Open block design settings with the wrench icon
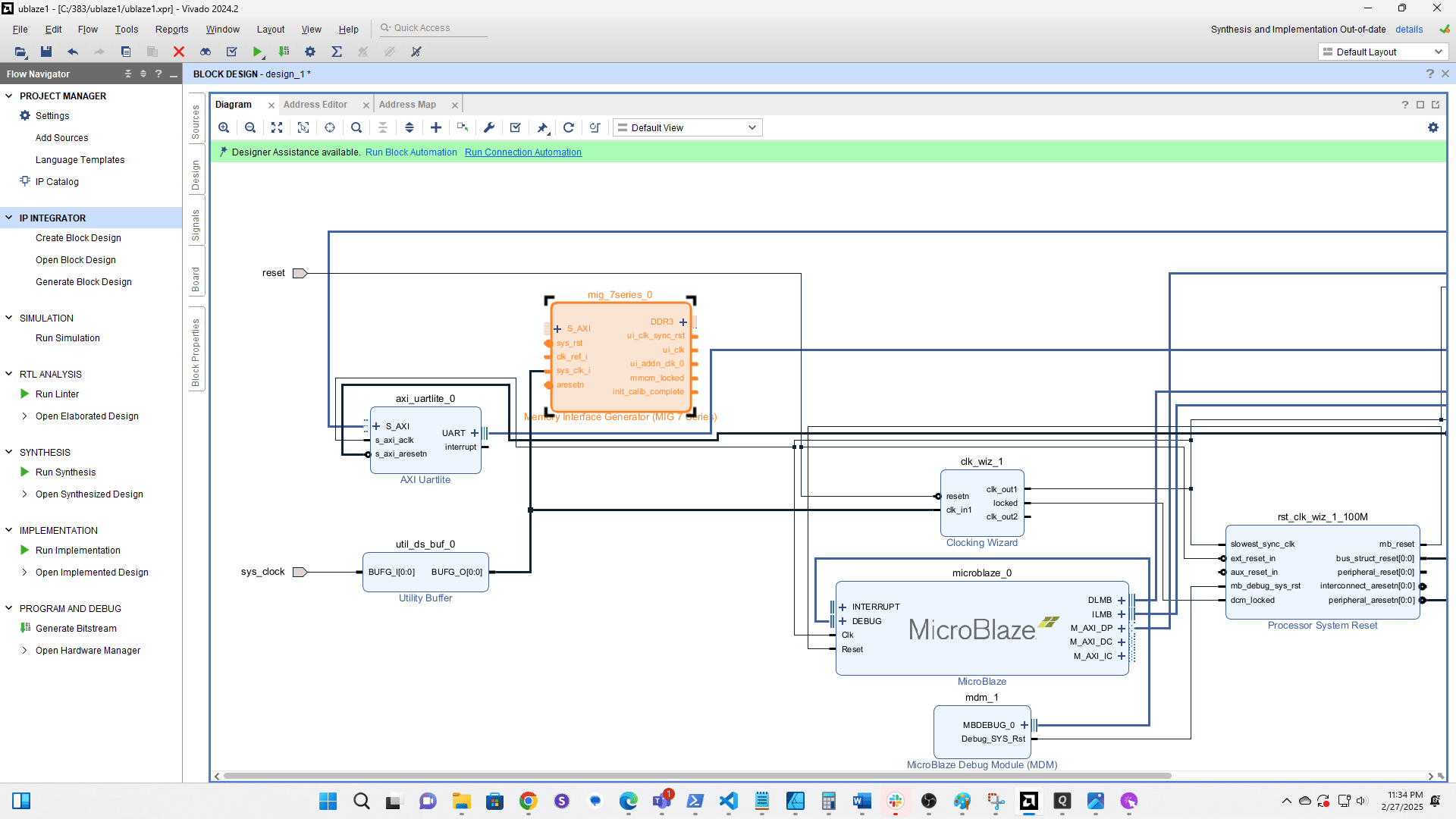The height and width of the screenshot is (819, 1456). (489, 127)
